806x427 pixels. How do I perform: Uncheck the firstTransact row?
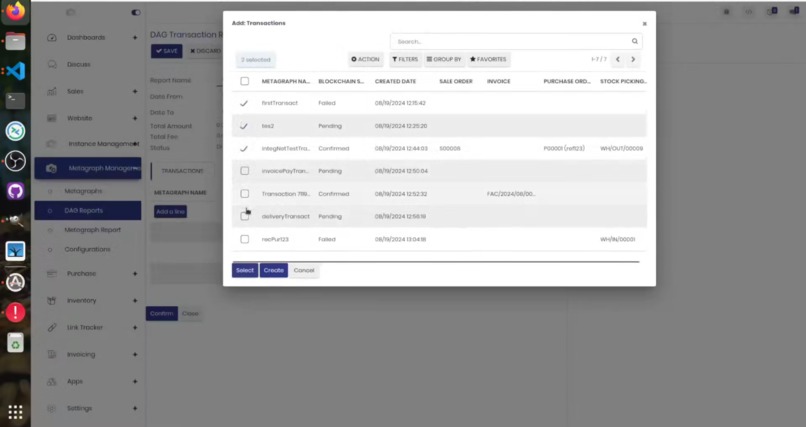point(244,103)
